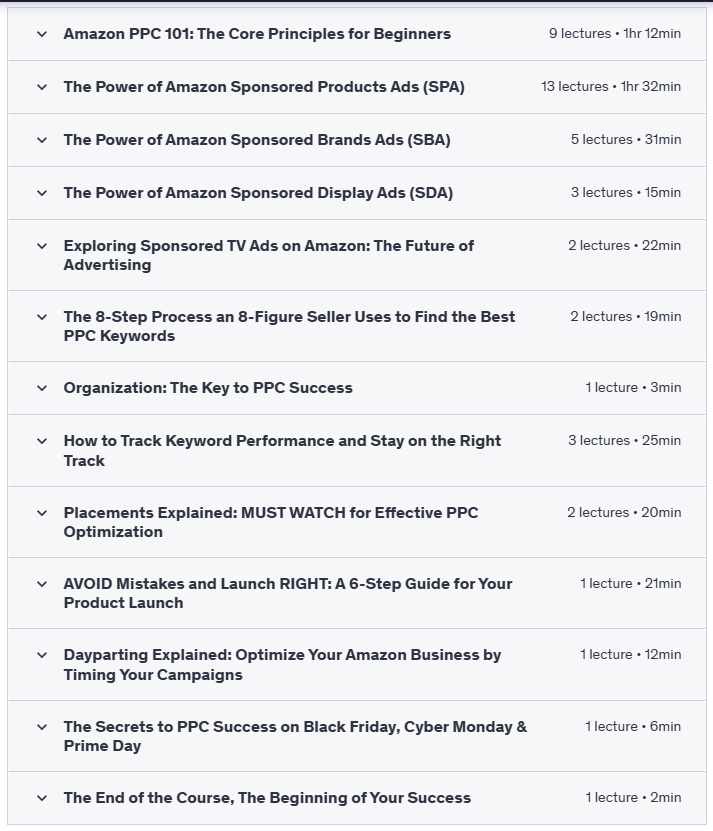The width and height of the screenshot is (713, 831).
Task: Expand "The End of the Course" chevron
Action: tap(41, 797)
